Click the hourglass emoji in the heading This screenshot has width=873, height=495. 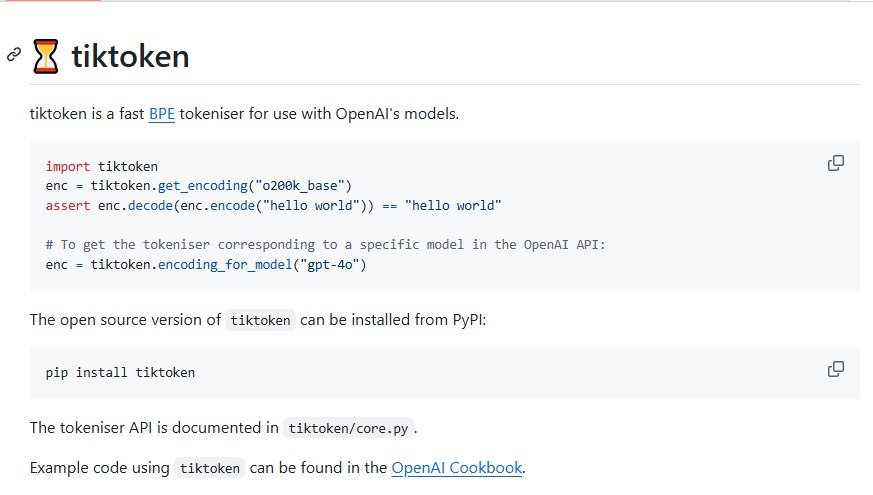click(46, 57)
